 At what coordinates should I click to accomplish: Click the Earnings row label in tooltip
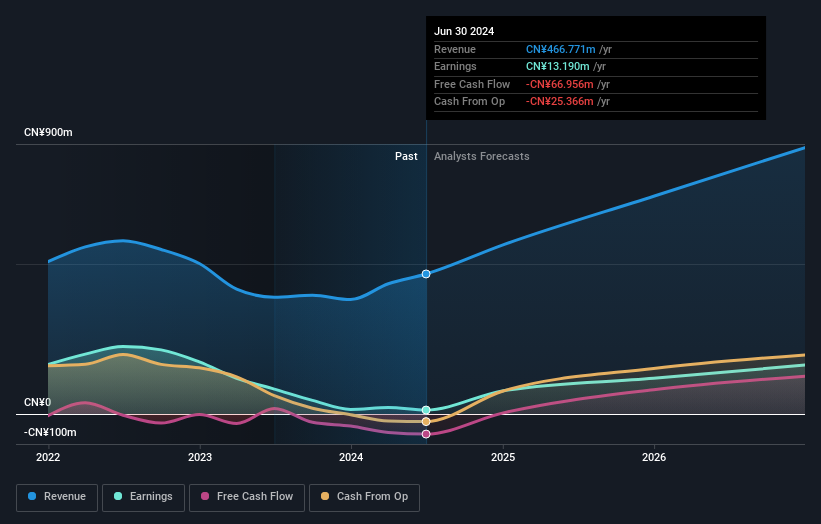click(x=455, y=66)
